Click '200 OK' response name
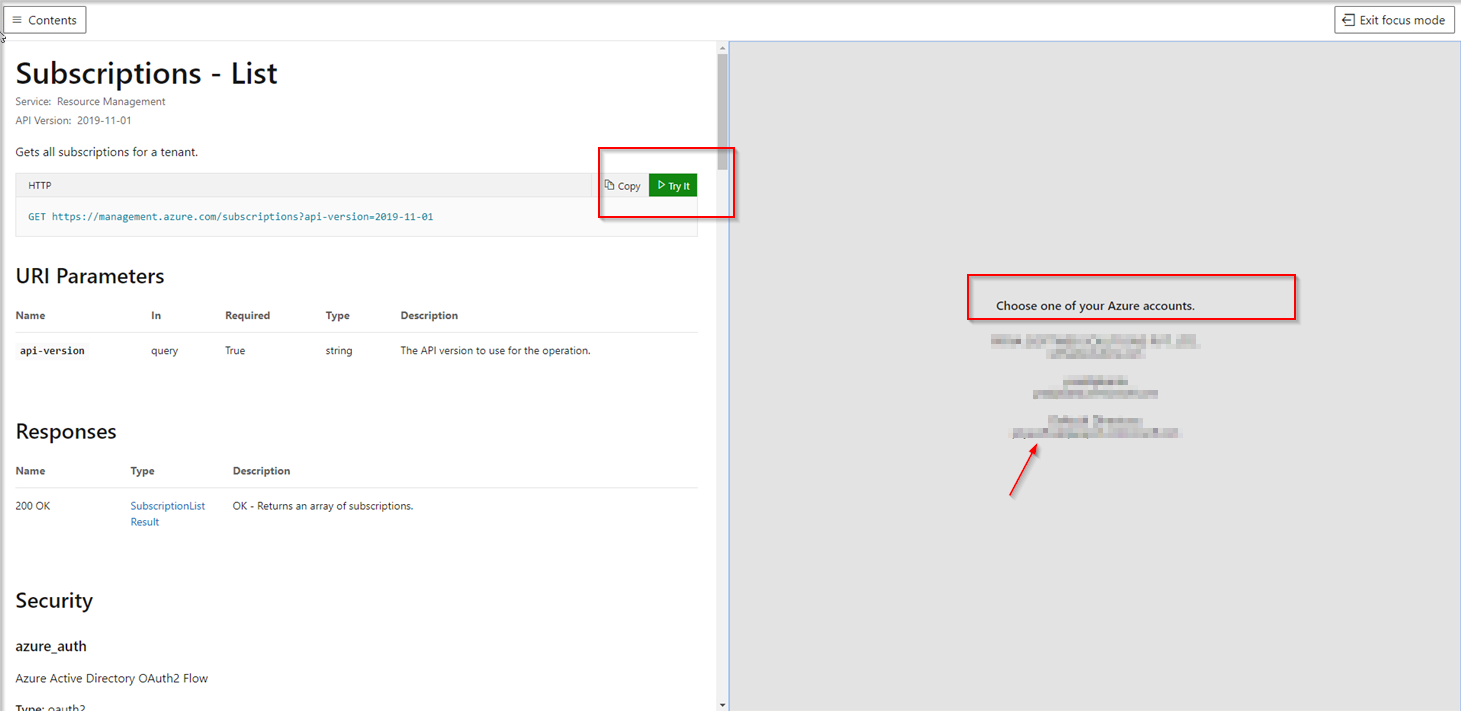This screenshot has height=711, width=1461. tap(33, 506)
